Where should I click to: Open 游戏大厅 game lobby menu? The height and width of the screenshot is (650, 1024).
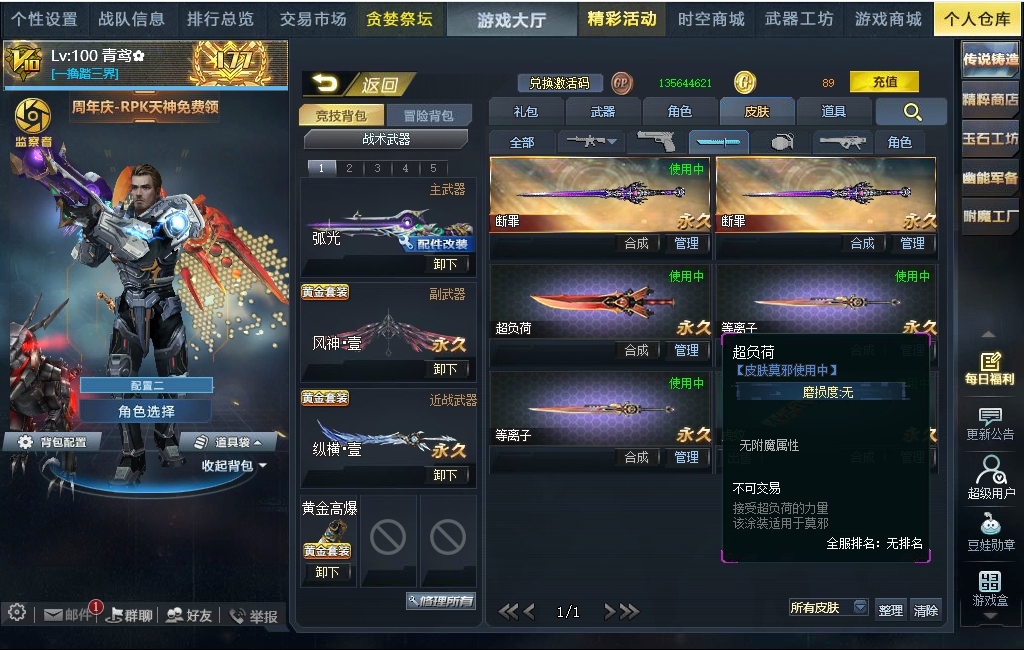(x=512, y=20)
